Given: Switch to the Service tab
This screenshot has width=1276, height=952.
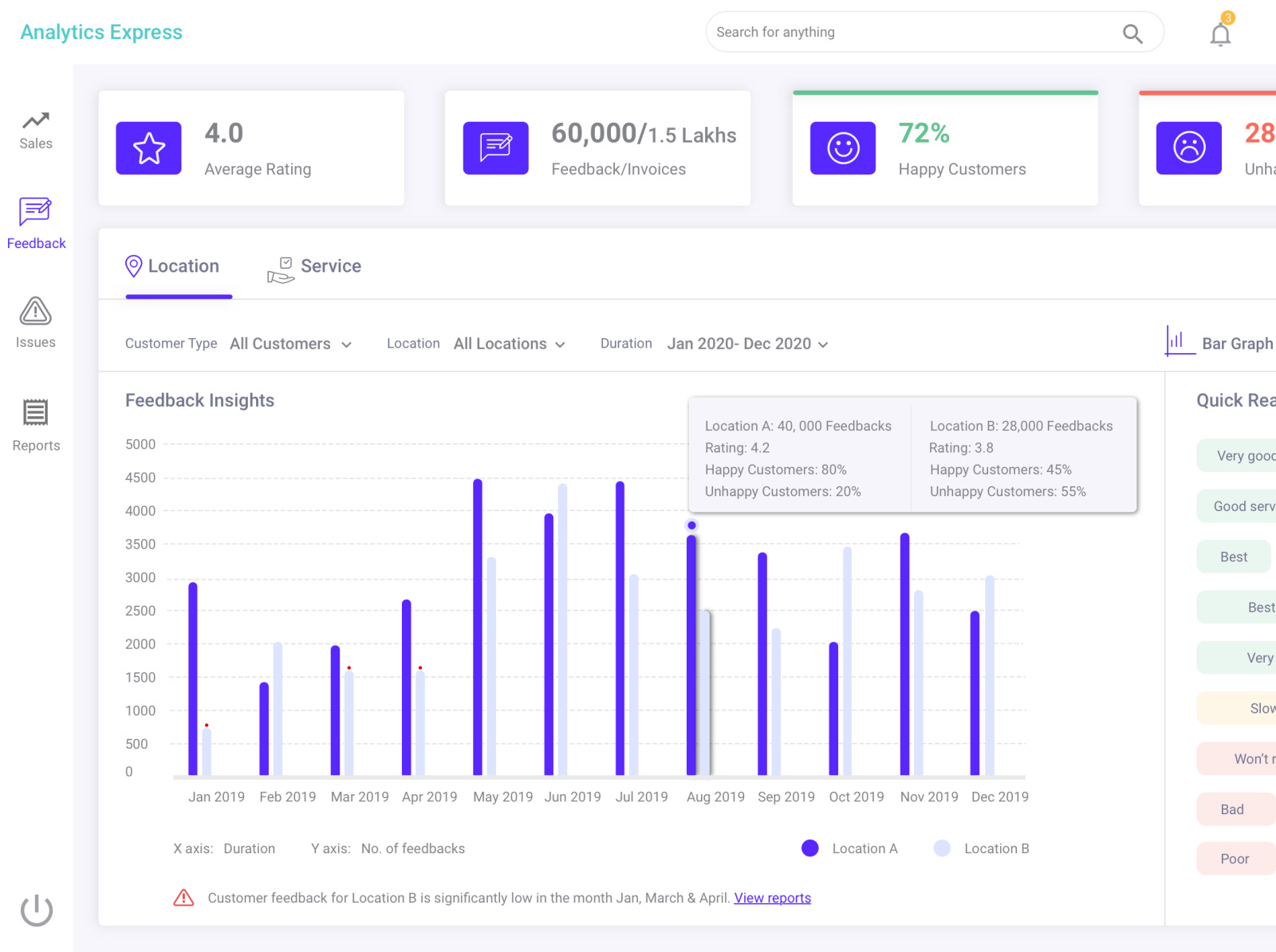Looking at the screenshot, I should [313, 266].
